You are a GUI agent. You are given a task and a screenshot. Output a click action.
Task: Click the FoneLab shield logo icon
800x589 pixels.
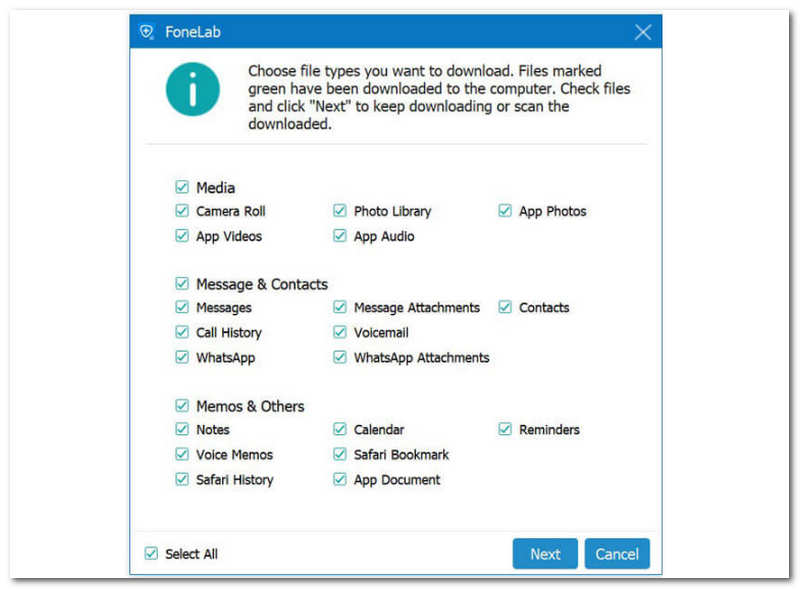[x=147, y=31]
